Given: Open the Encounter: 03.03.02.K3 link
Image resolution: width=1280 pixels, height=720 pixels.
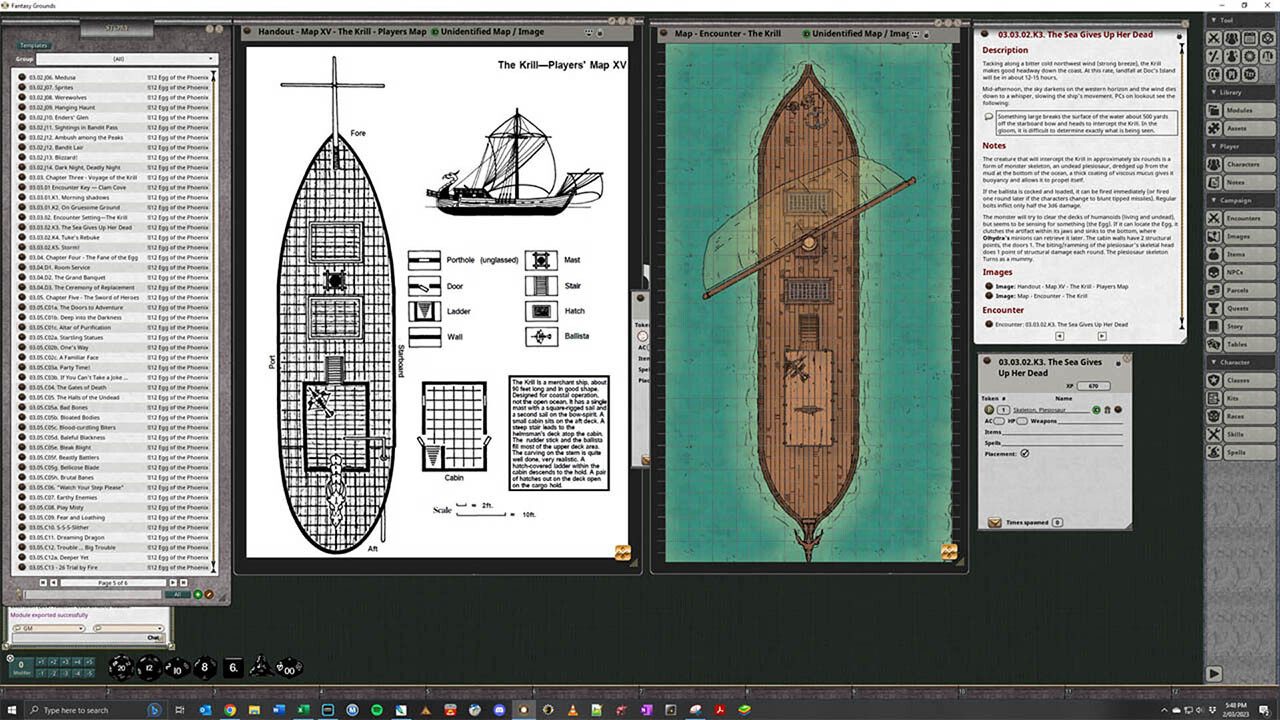Looking at the screenshot, I should pyautogui.click(x=1060, y=322).
